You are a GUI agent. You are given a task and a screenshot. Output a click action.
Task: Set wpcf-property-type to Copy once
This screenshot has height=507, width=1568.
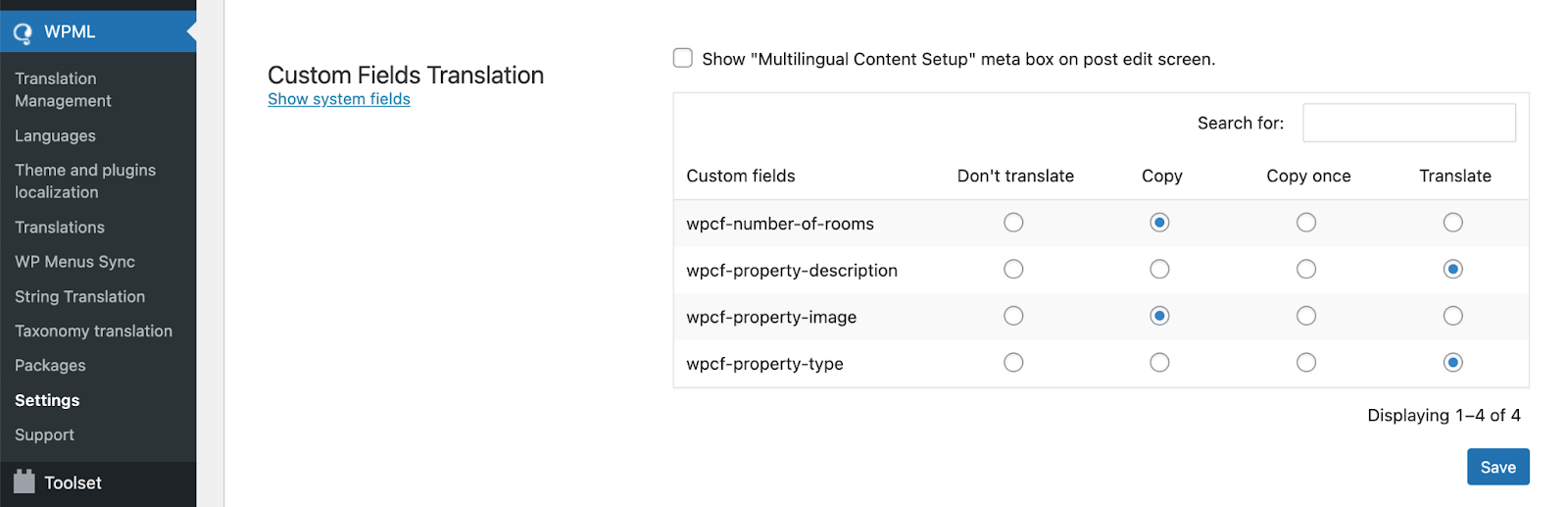tap(1306, 363)
